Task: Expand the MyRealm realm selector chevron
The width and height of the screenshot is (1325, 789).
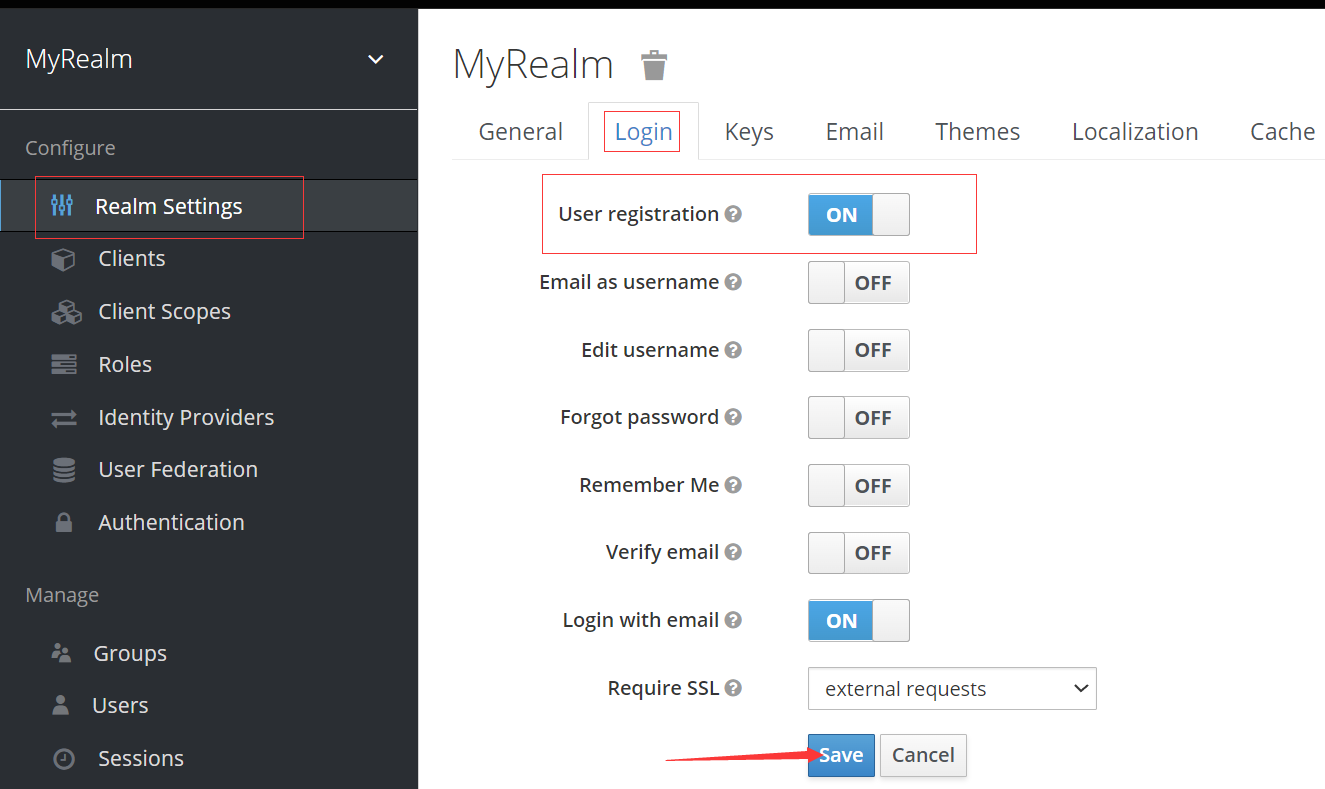Action: (376, 60)
